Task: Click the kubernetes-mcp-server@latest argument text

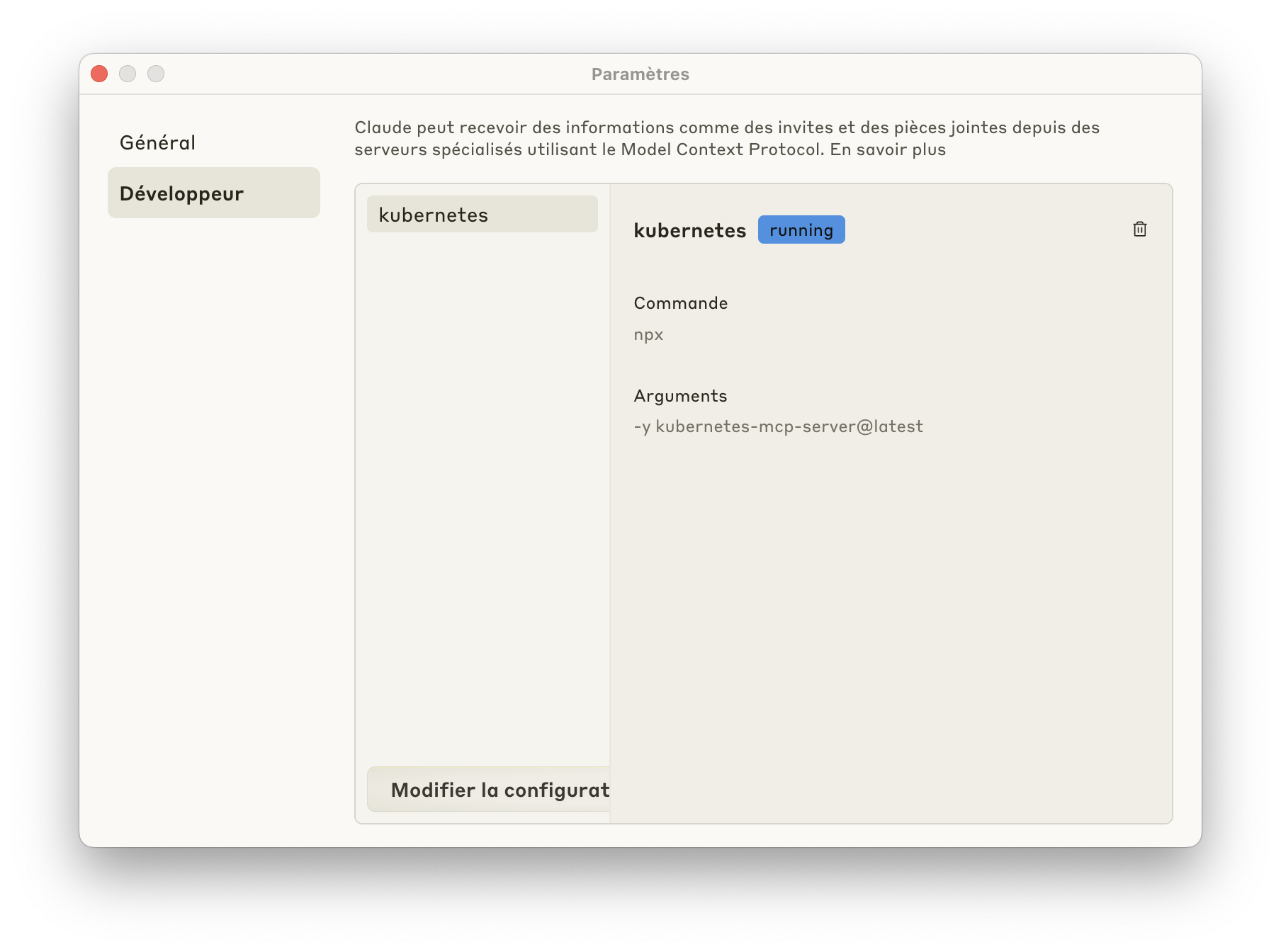Action: point(789,426)
